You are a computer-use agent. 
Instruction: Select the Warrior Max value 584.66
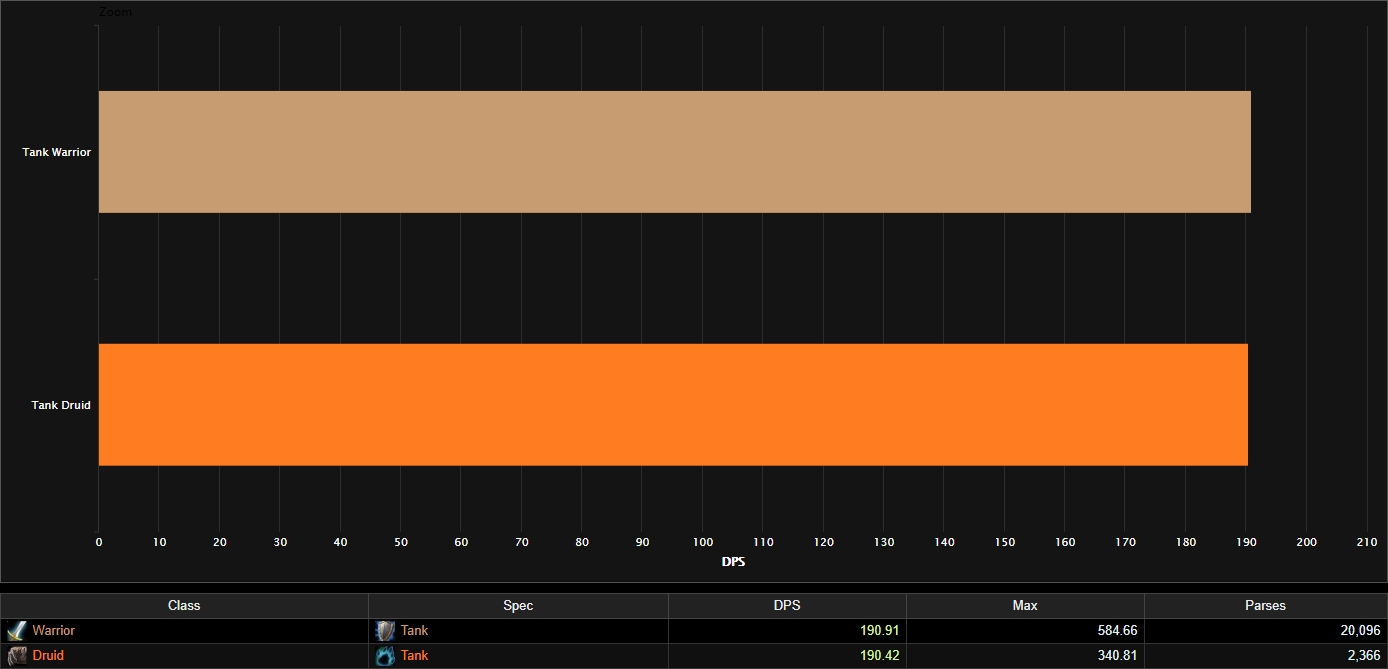1117,631
